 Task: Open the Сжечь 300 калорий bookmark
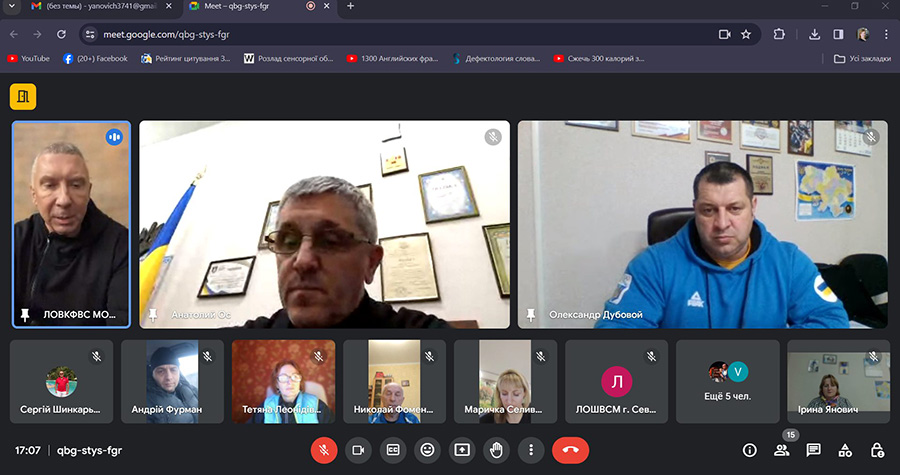click(599, 59)
